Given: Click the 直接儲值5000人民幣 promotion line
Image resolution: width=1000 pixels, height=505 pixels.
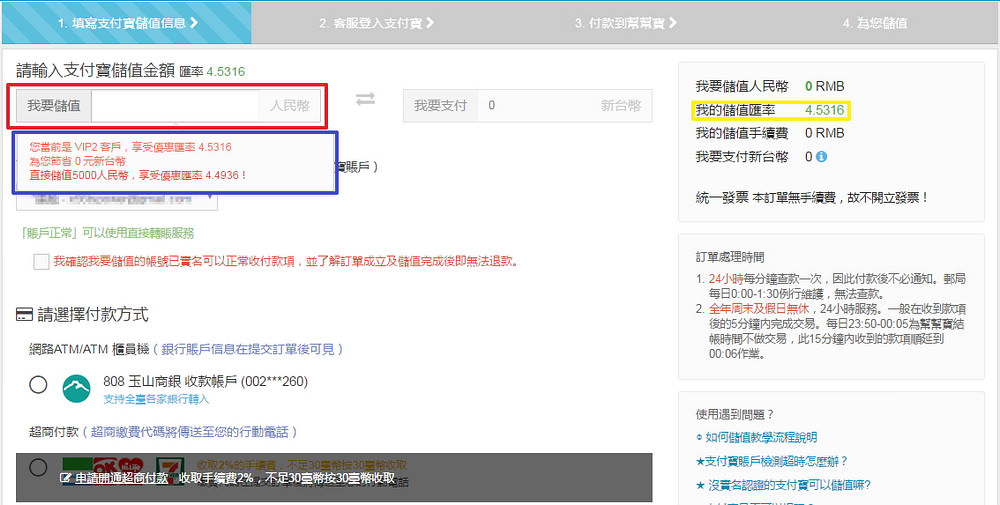Looking at the screenshot, I should pos(138,175).
